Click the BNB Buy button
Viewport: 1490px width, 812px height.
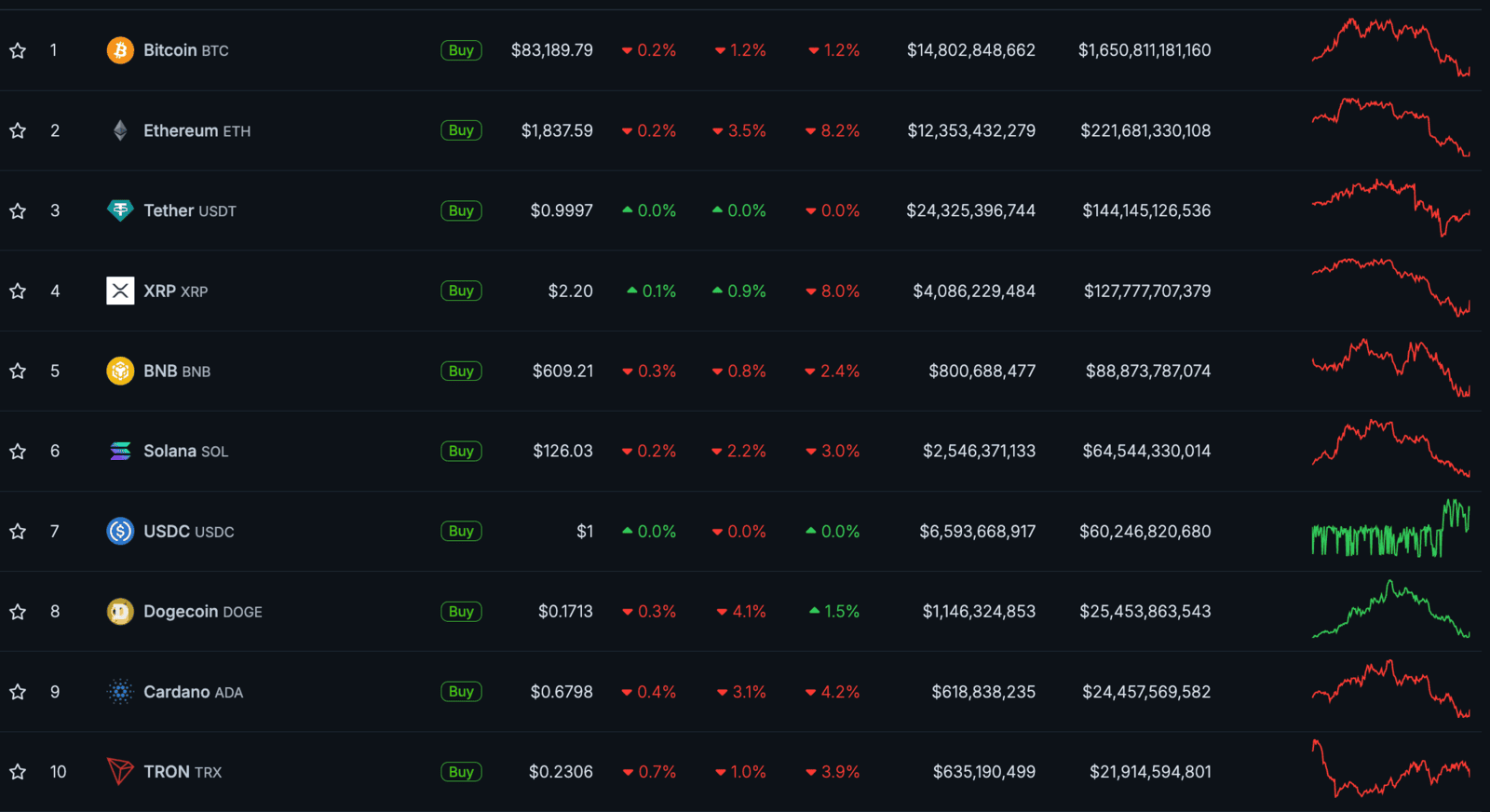(461, 371)
